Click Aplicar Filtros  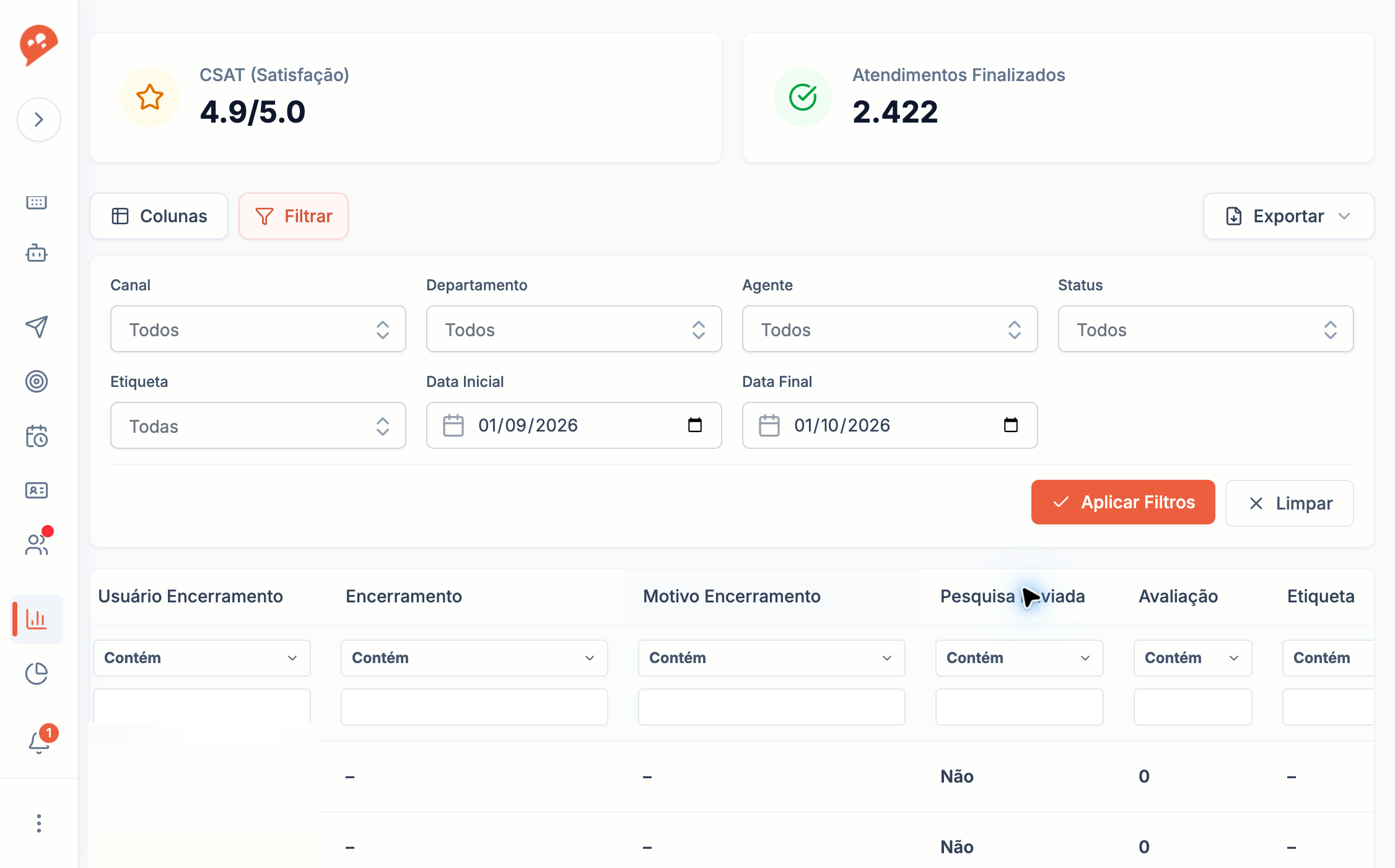click(1123, 502)
